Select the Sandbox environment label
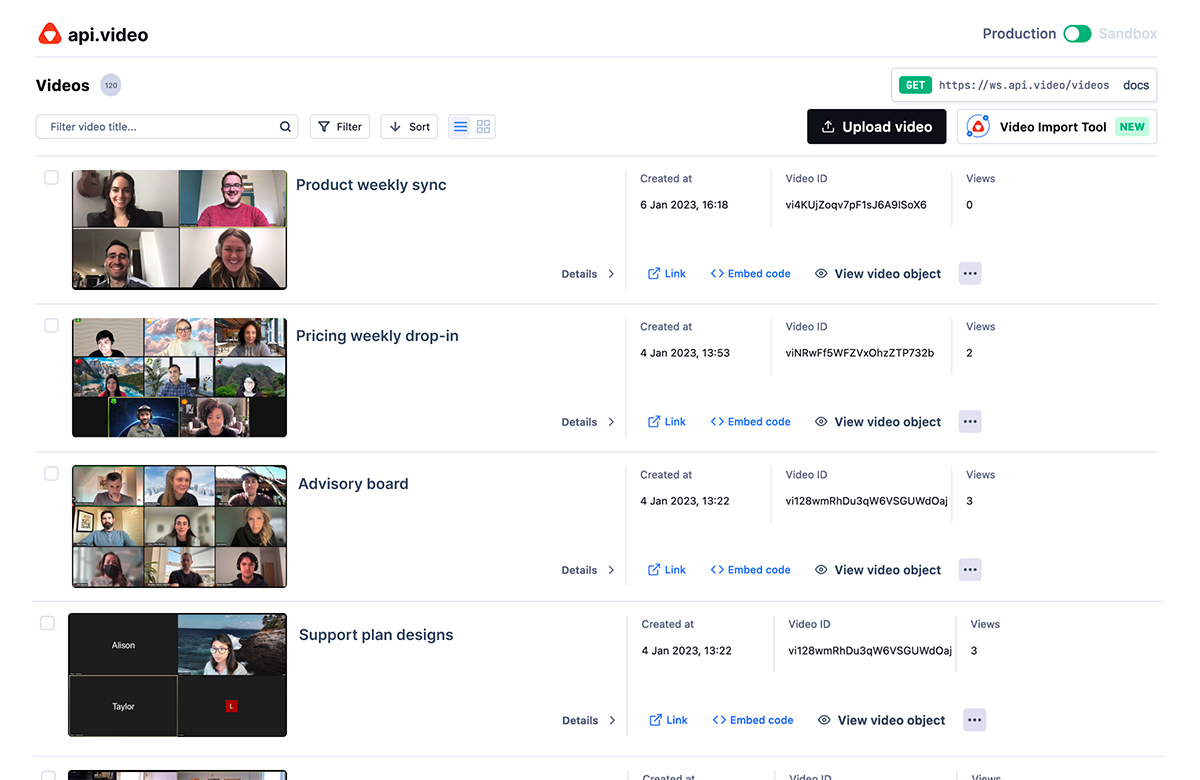 click(1128, 34)
